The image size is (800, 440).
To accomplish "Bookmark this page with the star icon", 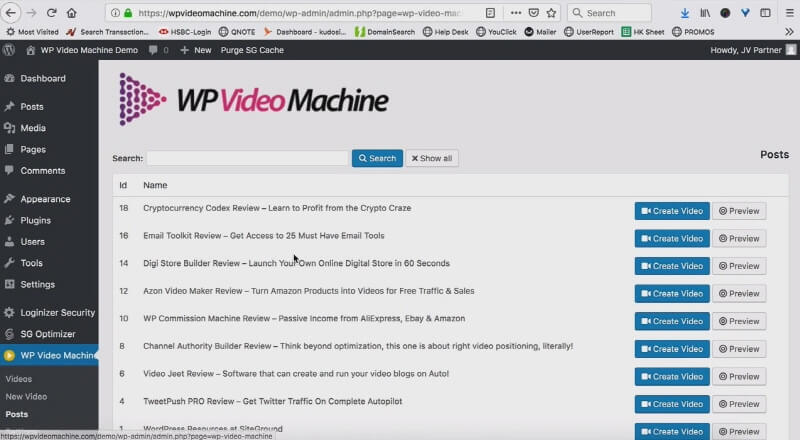I will coord(551,13).
